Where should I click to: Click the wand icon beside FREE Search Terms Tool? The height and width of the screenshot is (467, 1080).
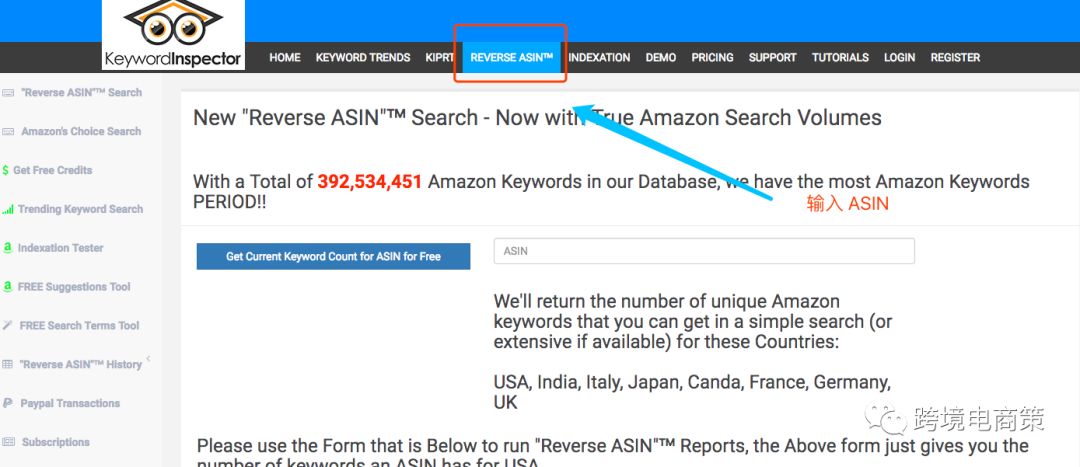(8, 326)
